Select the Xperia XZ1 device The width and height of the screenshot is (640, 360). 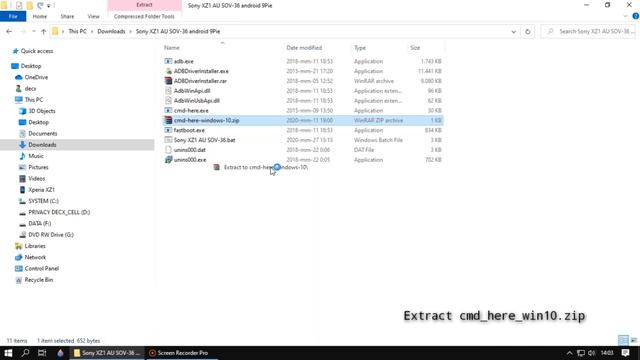41,190
